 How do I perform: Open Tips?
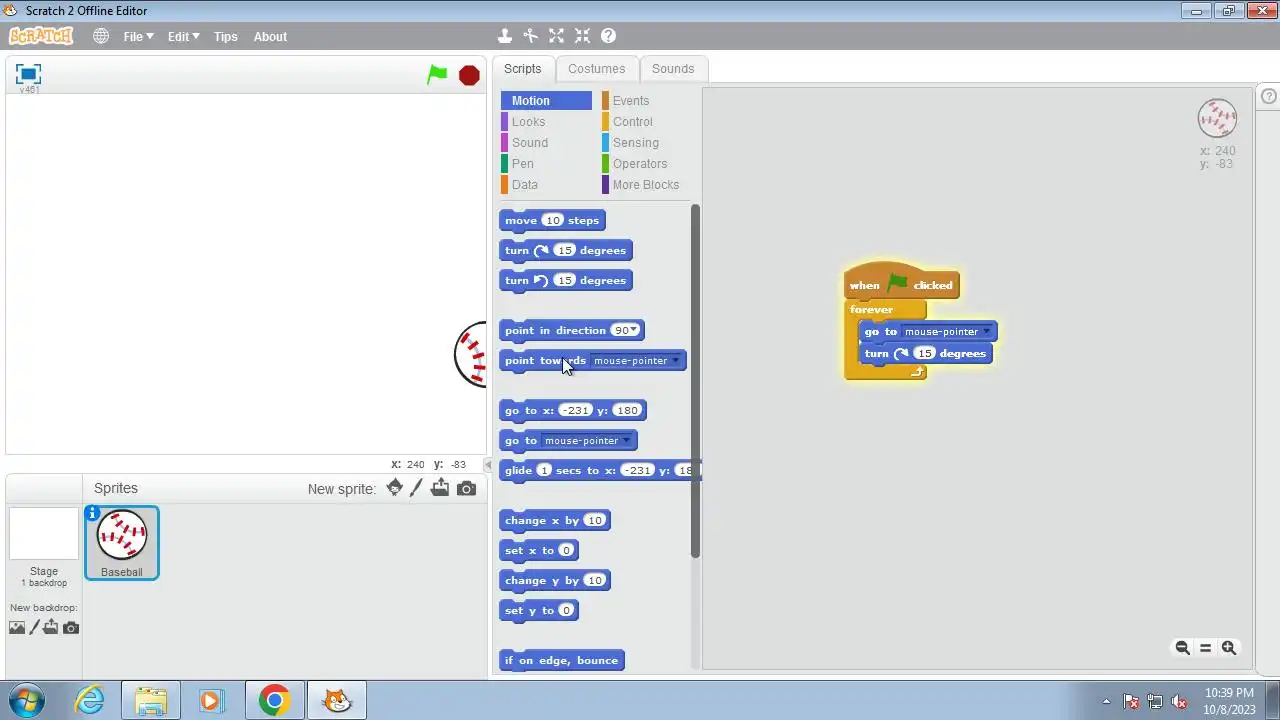click(226, 36)
